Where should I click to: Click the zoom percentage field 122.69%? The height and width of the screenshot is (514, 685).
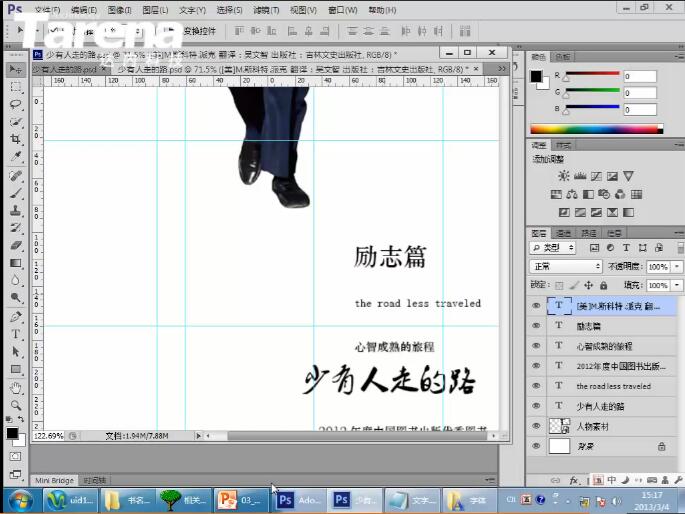click(48, 436)
